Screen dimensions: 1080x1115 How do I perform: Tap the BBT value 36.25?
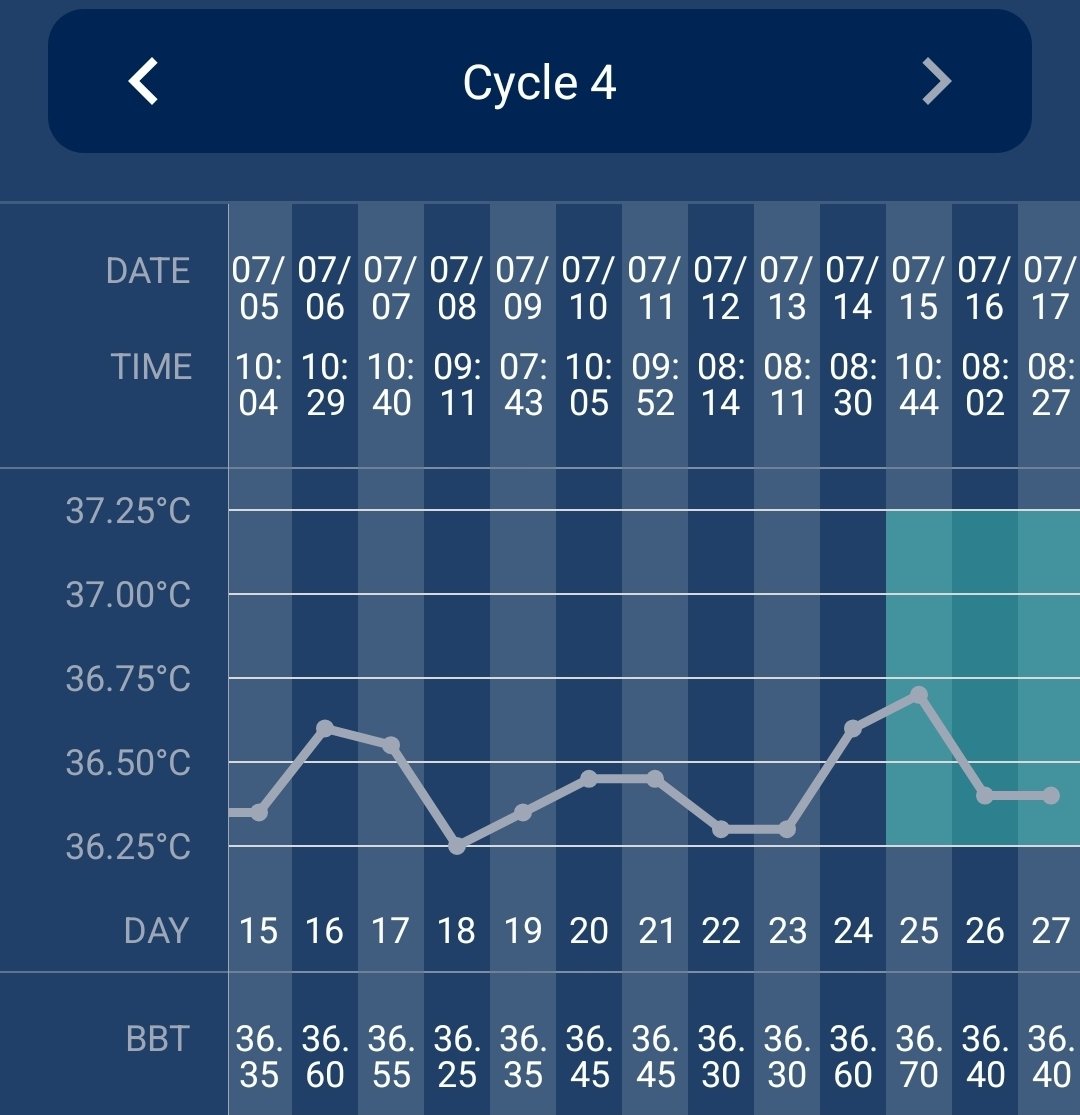(x=457, y=1057)
